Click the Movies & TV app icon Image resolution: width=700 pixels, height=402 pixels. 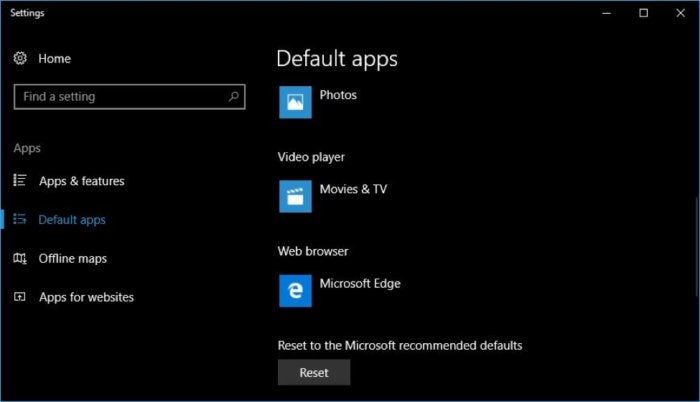[296, 197]
